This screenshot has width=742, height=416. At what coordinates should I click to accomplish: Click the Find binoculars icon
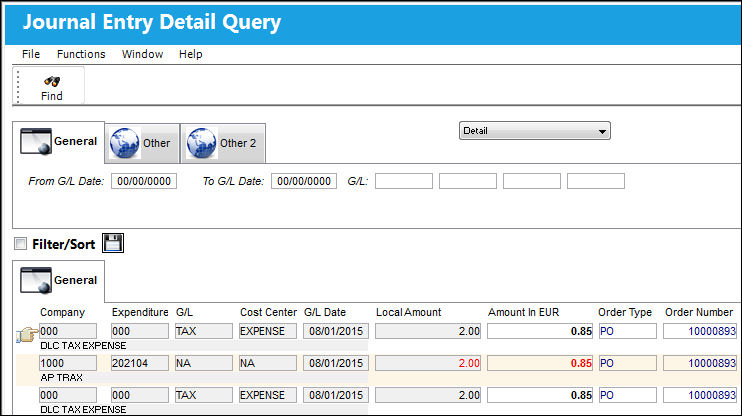tap(52, 81)
